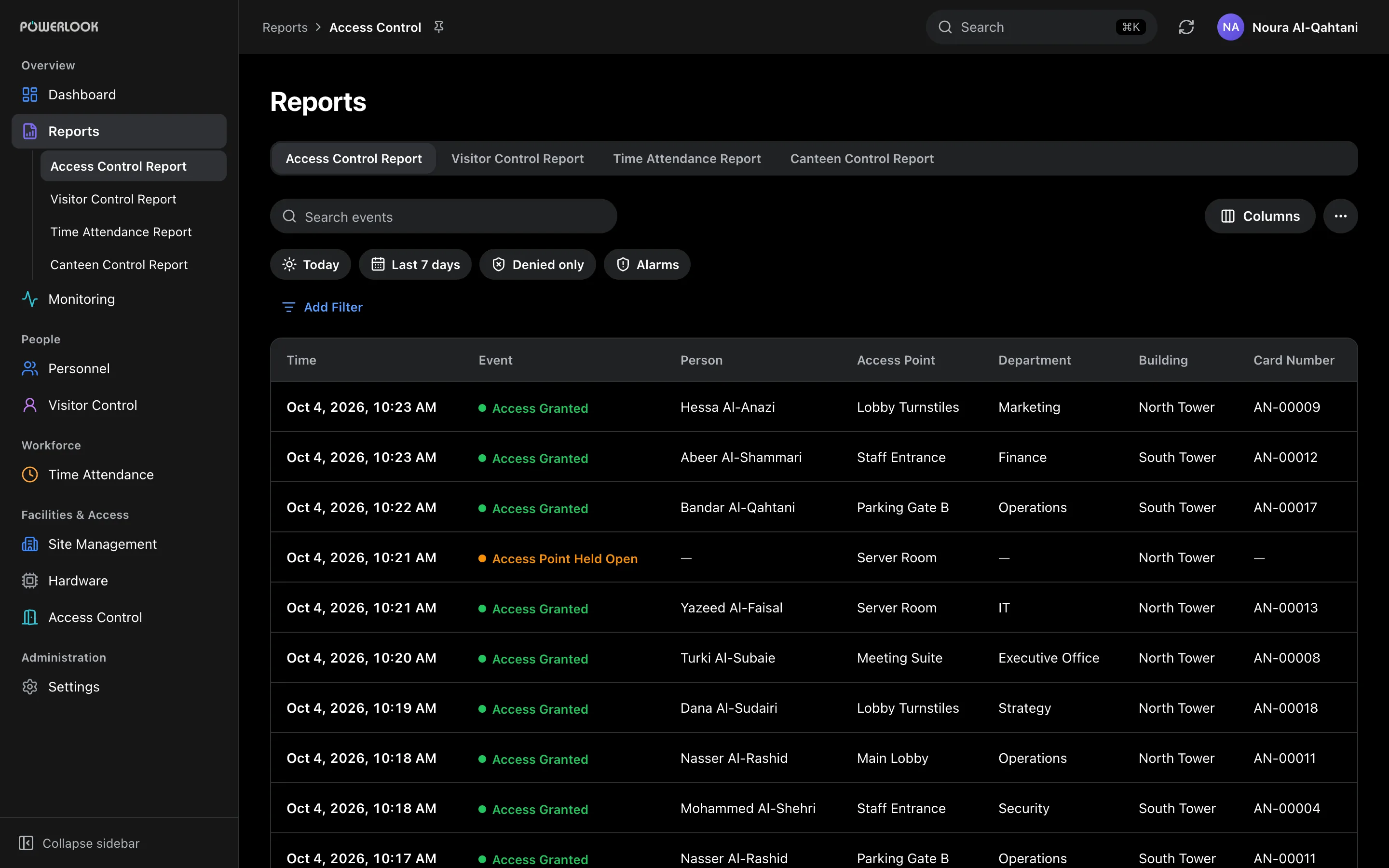Toggle the Last 7 days filter
The height and width of the screenshot is (868, 1389).
[415, 265]
